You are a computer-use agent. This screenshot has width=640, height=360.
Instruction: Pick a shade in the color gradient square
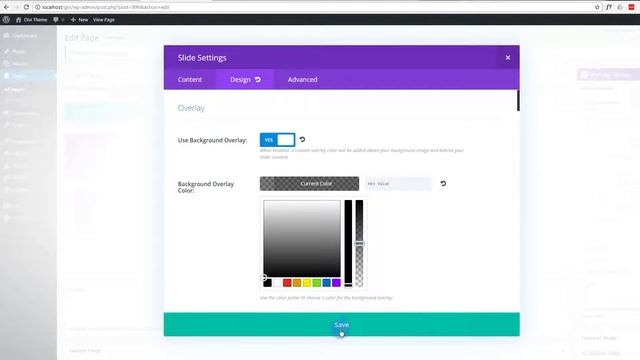coord(302,238)
